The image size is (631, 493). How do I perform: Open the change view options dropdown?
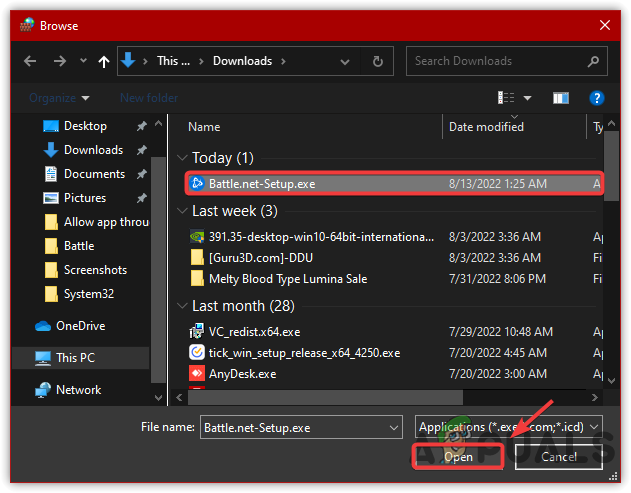(x=526, y=98)
